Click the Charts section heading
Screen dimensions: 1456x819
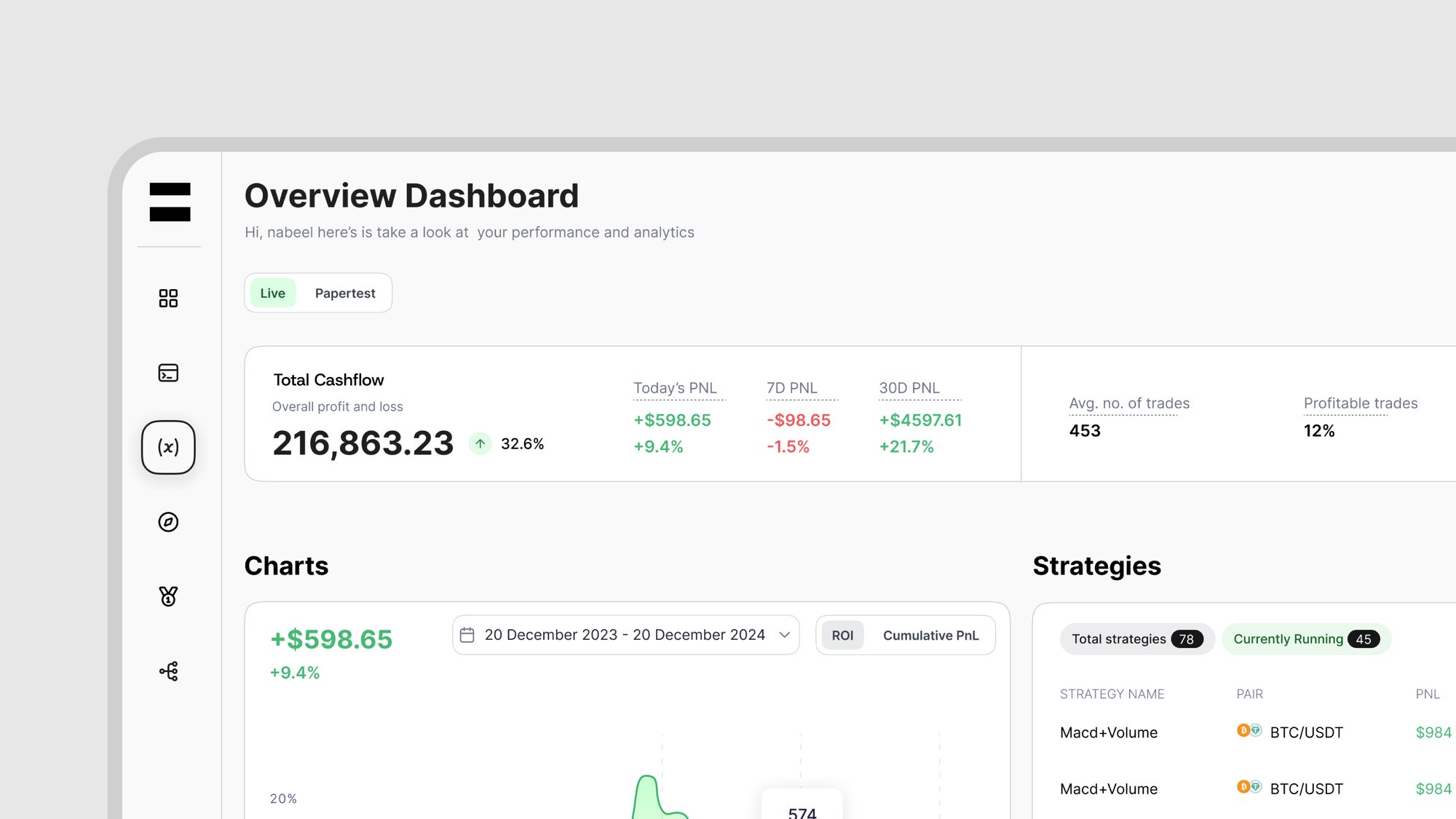(x=286, y=566)
